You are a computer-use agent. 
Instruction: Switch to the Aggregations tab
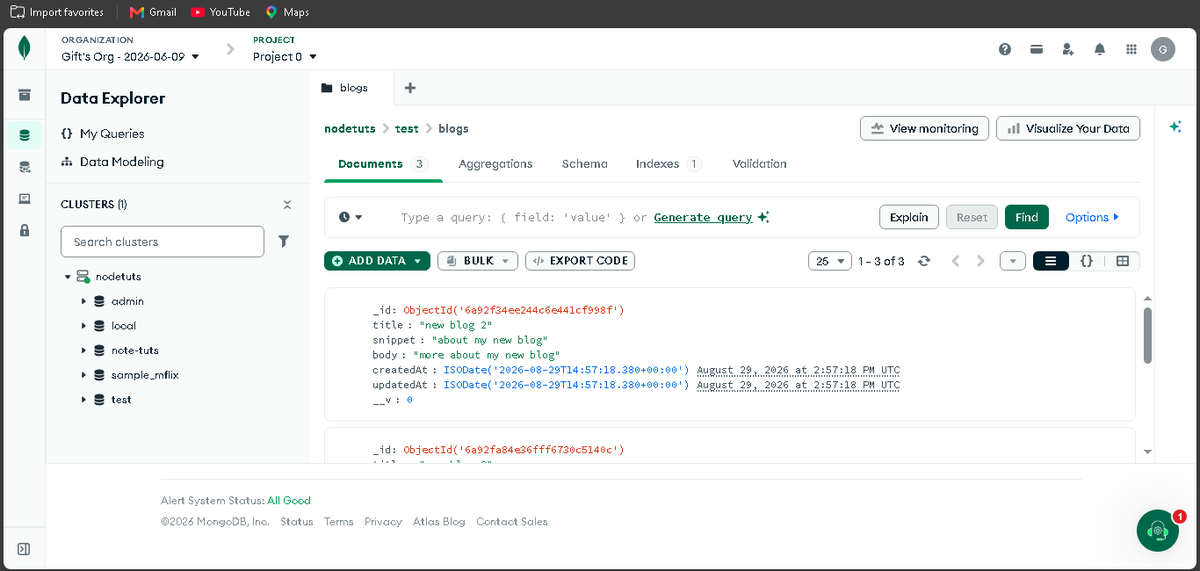[495, 164]
